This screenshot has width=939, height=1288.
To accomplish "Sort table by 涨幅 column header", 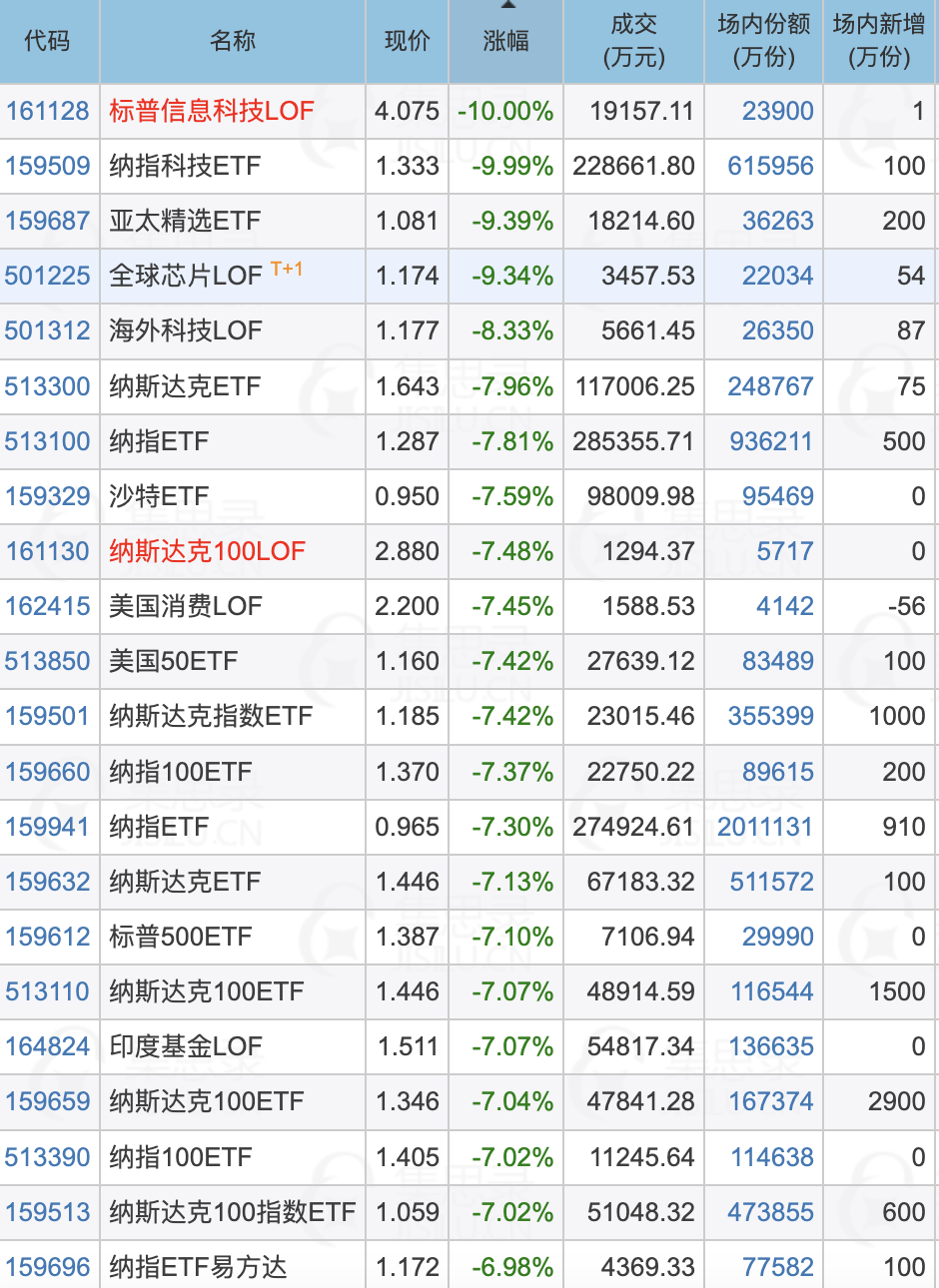I will click(505, 41).
